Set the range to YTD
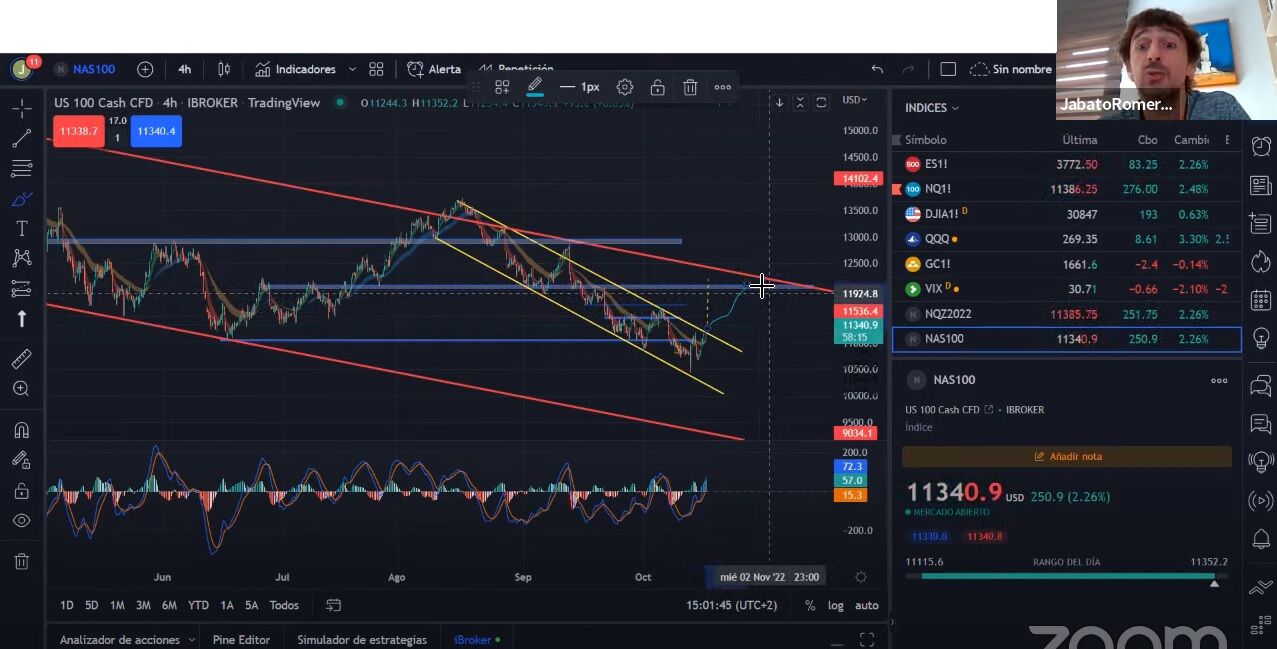This screenshot has height=649, width=1277. 198,605
